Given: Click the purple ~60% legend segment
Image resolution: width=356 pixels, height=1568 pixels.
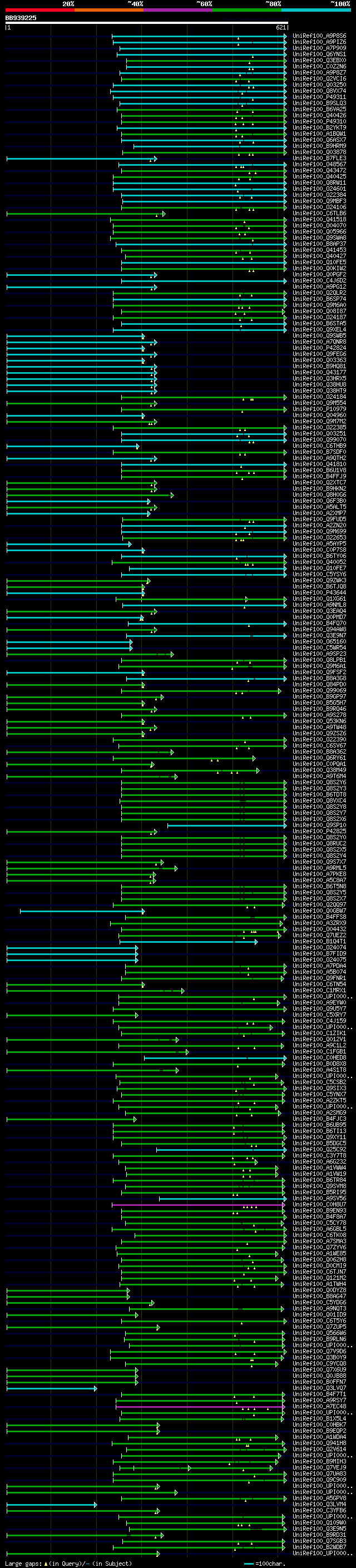Looking at the screenshot, I should click(x=179, y=10).
